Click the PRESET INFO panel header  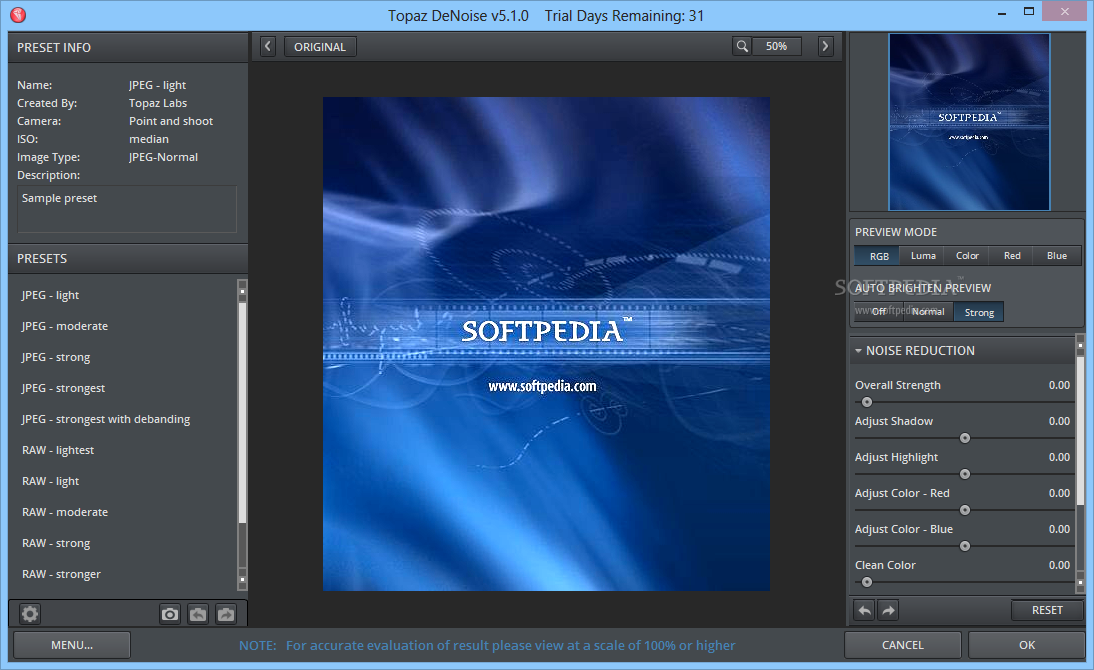(x=128, y=47)
